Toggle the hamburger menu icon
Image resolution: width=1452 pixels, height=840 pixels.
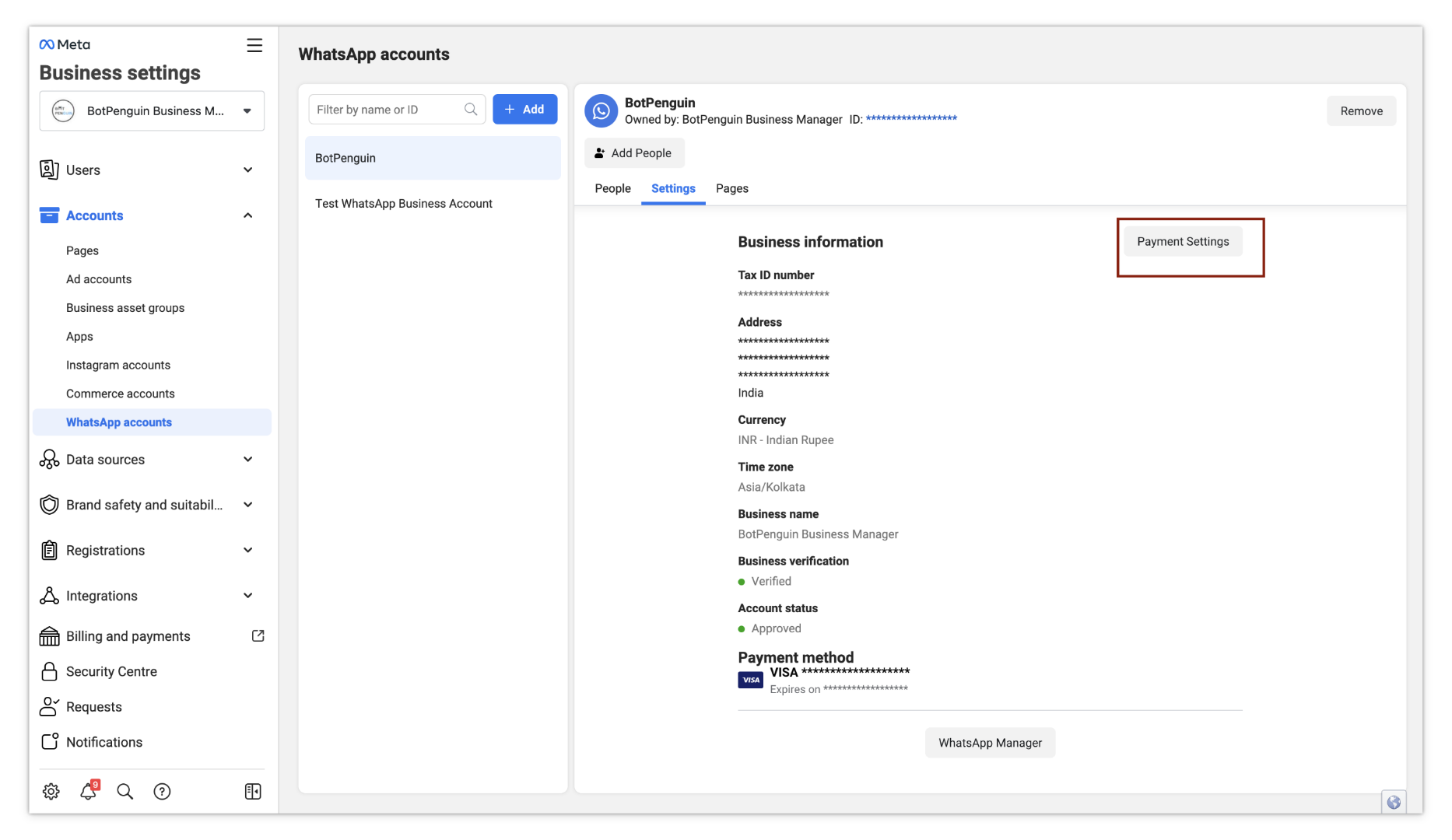(254, 45)
